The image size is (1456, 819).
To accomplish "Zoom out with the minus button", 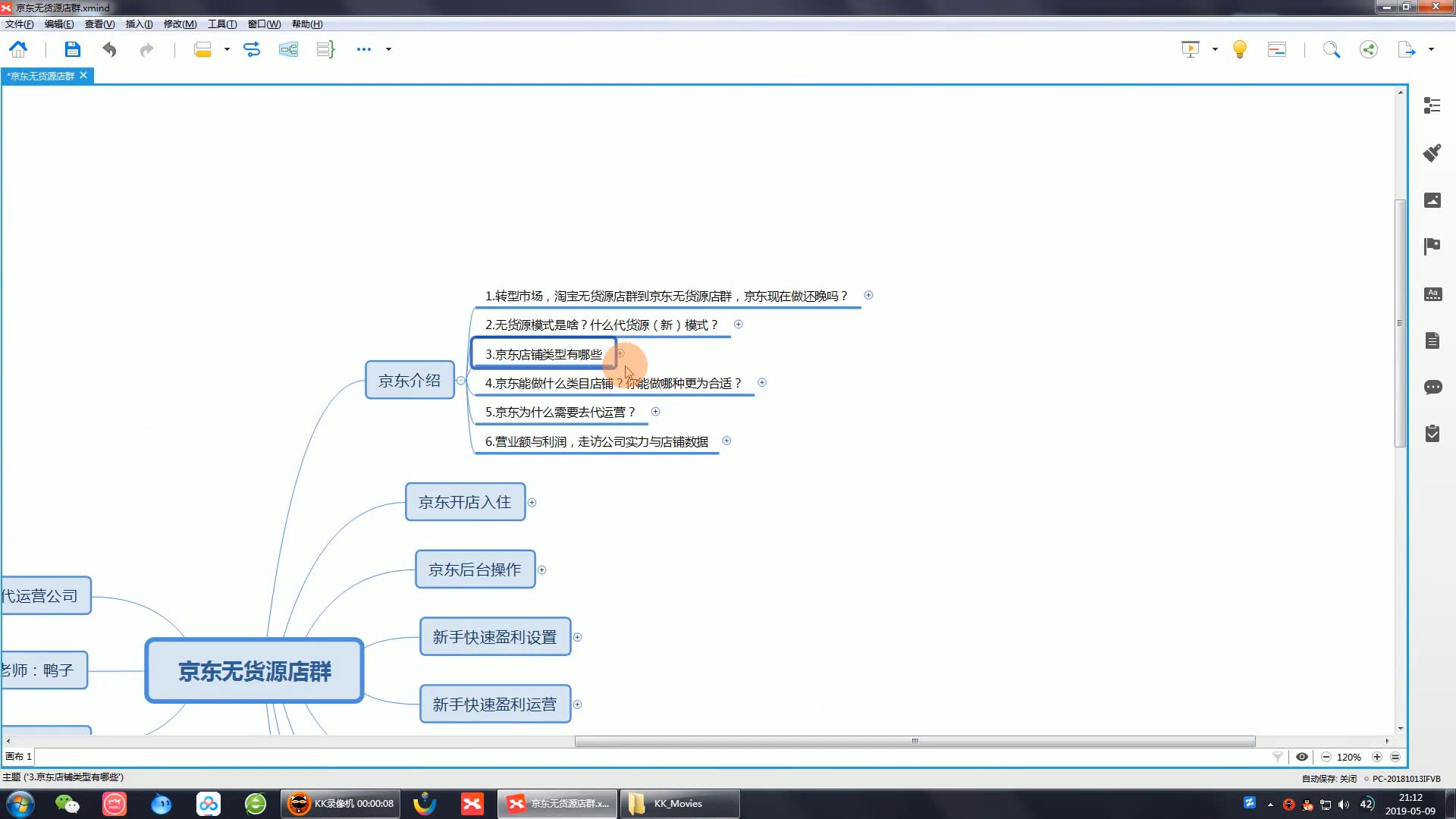I will 1326,757.
